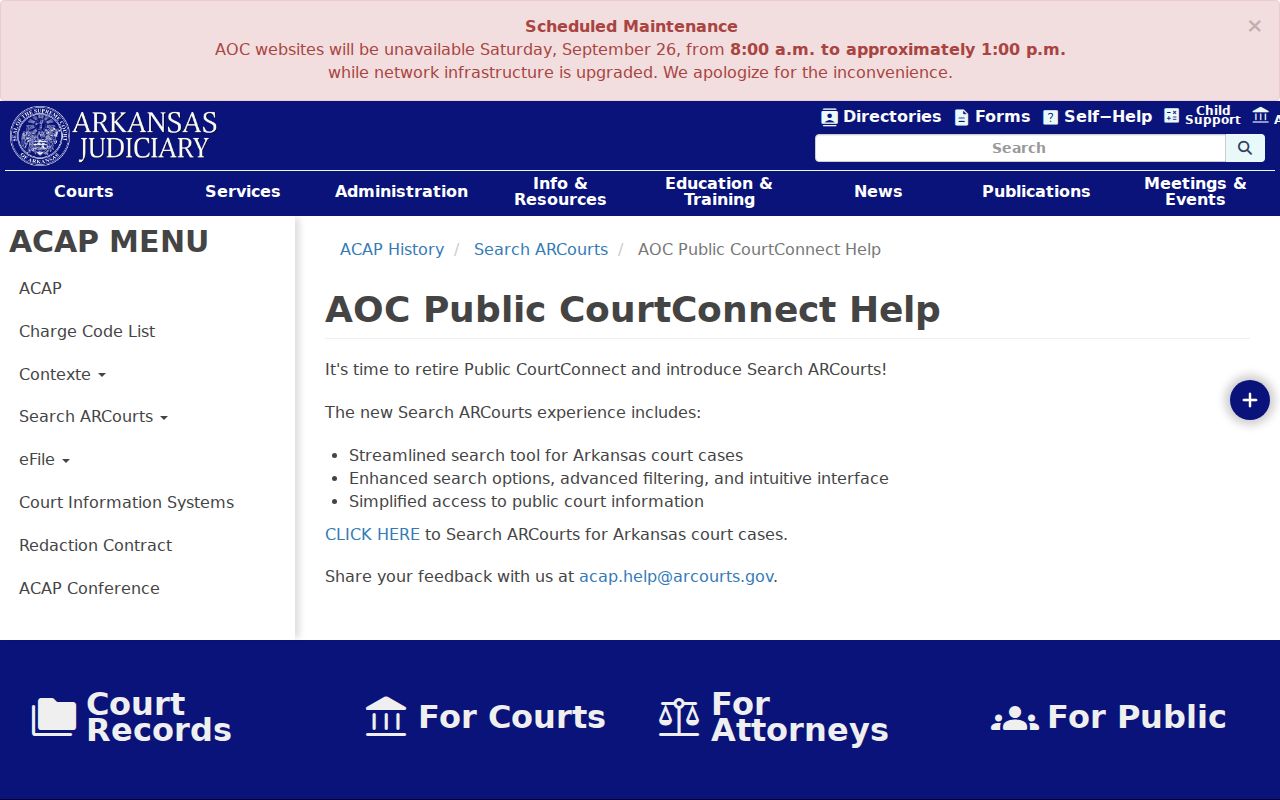Follow the CLICK HERE link
The width and height of the screenshot is (1280, 800).
click(372, 534)
